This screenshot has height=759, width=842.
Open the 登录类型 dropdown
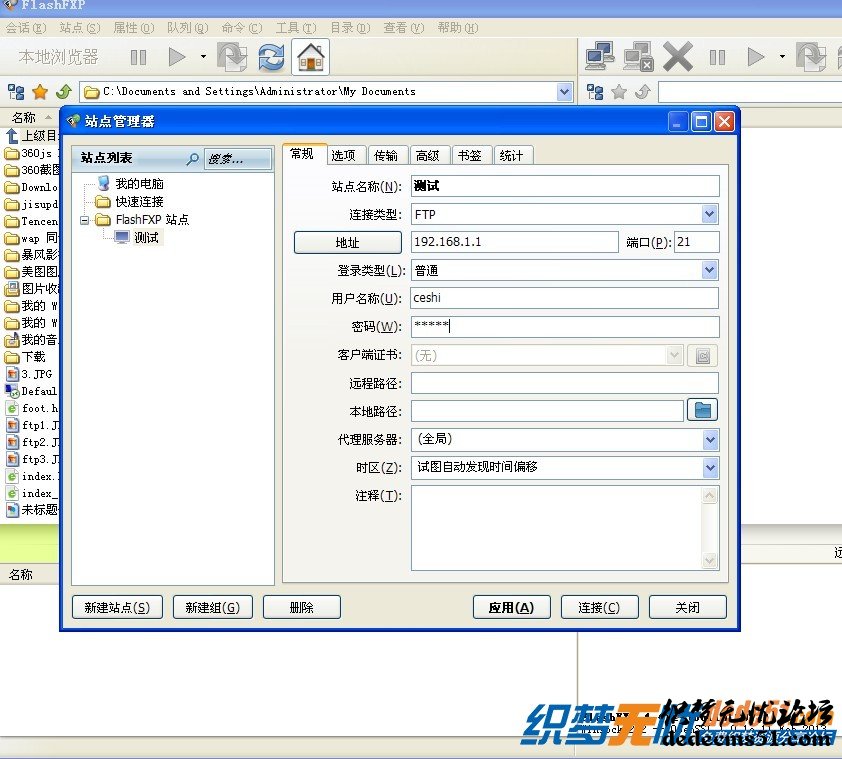[708, 269]
